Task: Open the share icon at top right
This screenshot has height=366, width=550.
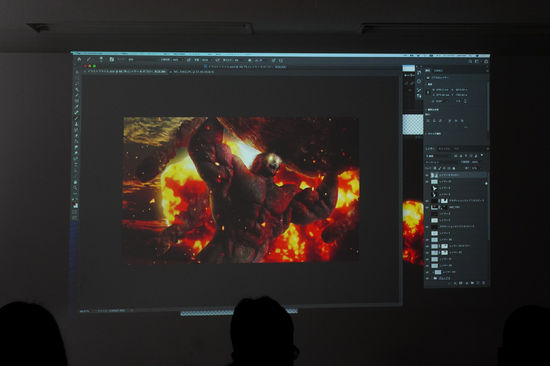Action: 486,61
